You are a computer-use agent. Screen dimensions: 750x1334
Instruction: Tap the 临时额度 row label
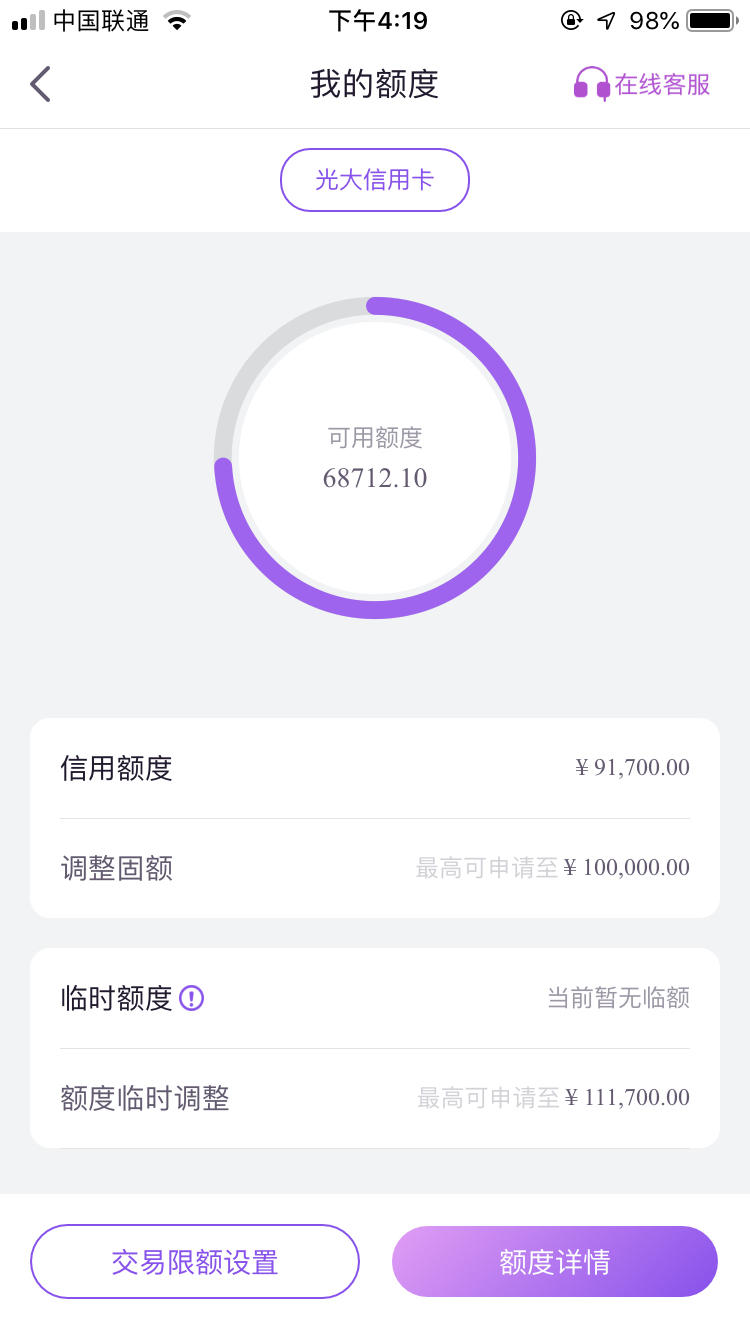tap(117, 998)
